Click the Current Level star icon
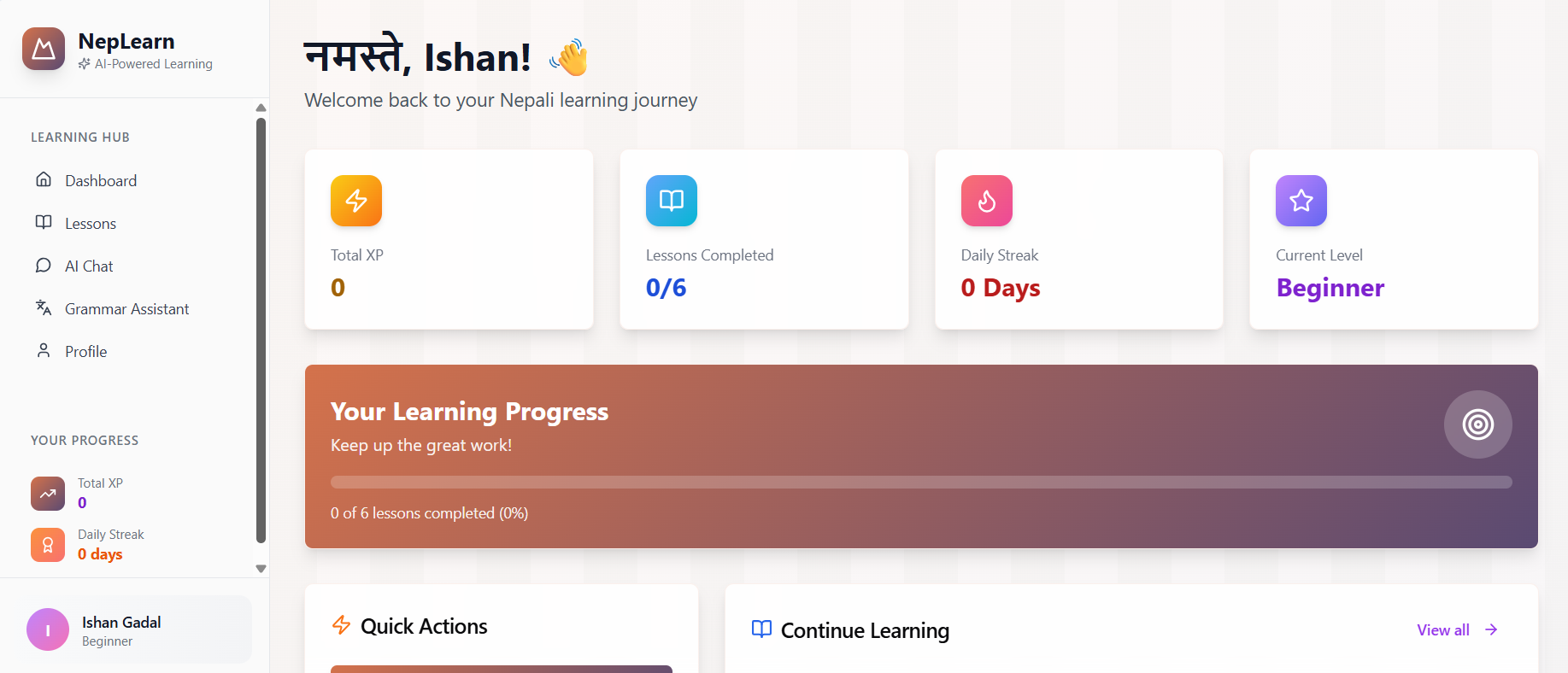Viewport: 1568px width, 673px height. click(x=1301, y=201)
